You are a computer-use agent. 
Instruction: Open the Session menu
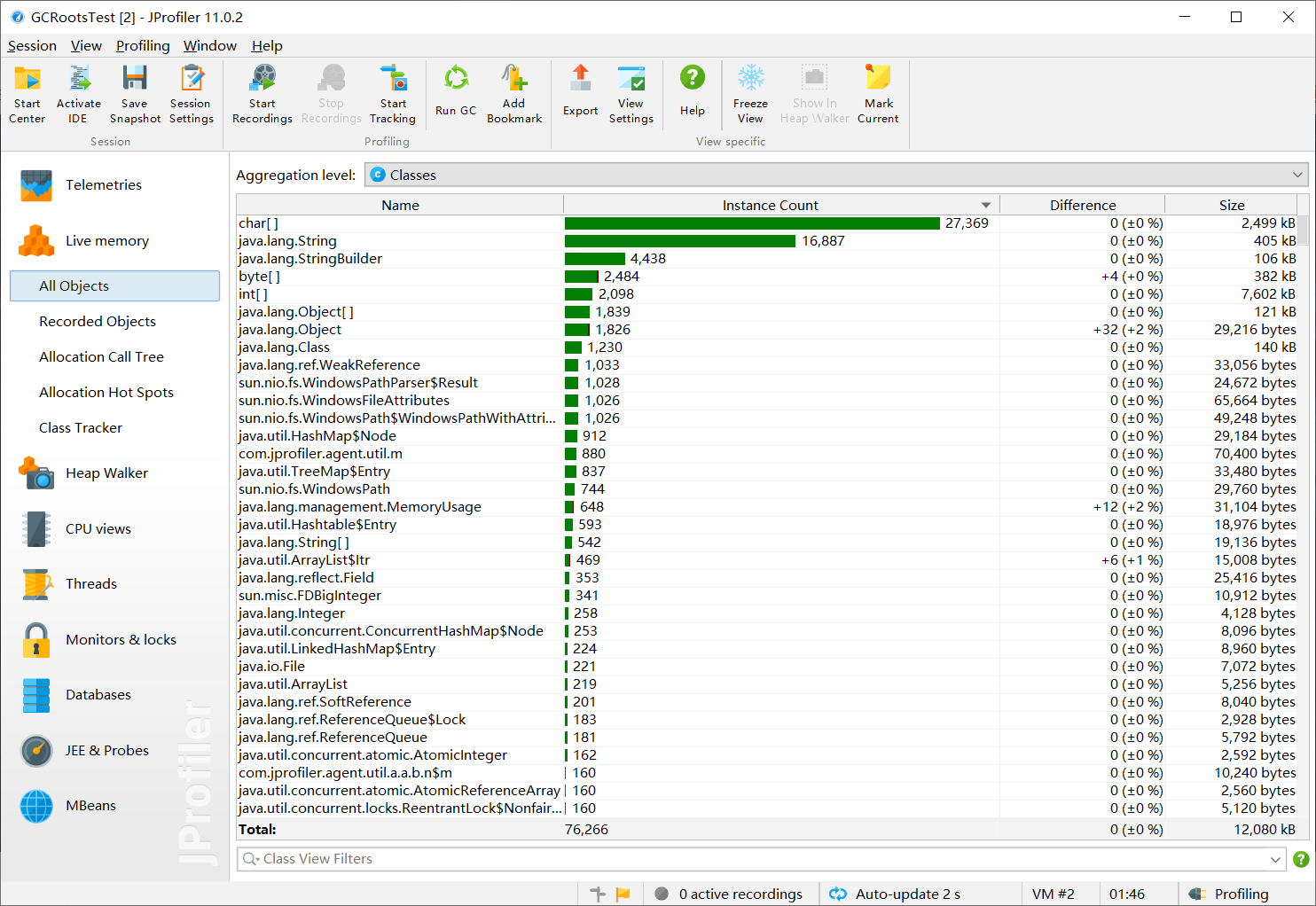coord(32,46)
